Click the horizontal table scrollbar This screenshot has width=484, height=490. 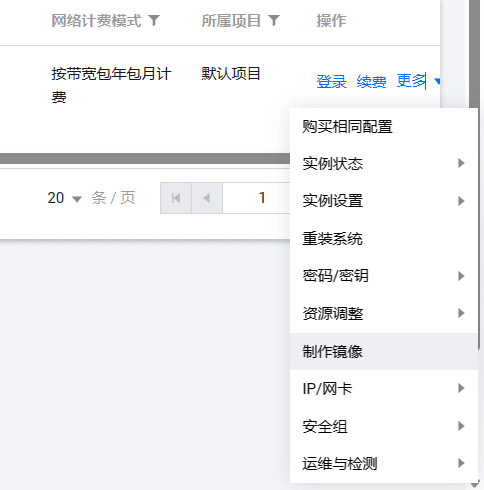click(145, 158)
